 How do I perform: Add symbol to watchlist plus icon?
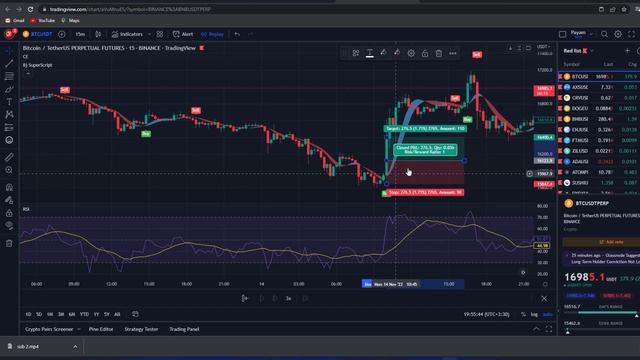coord(627,51)
